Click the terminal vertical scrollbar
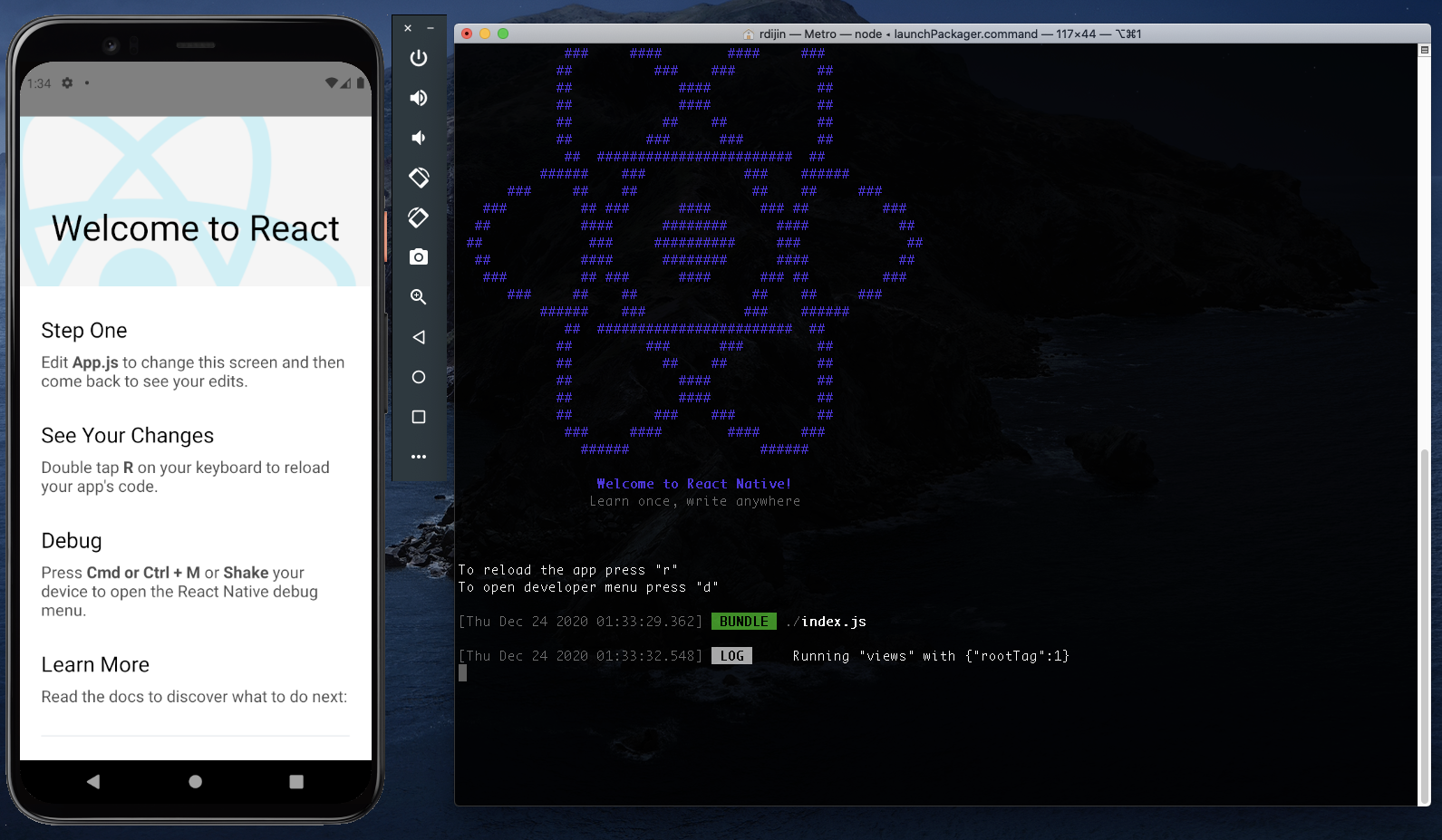 (1424, 625)
